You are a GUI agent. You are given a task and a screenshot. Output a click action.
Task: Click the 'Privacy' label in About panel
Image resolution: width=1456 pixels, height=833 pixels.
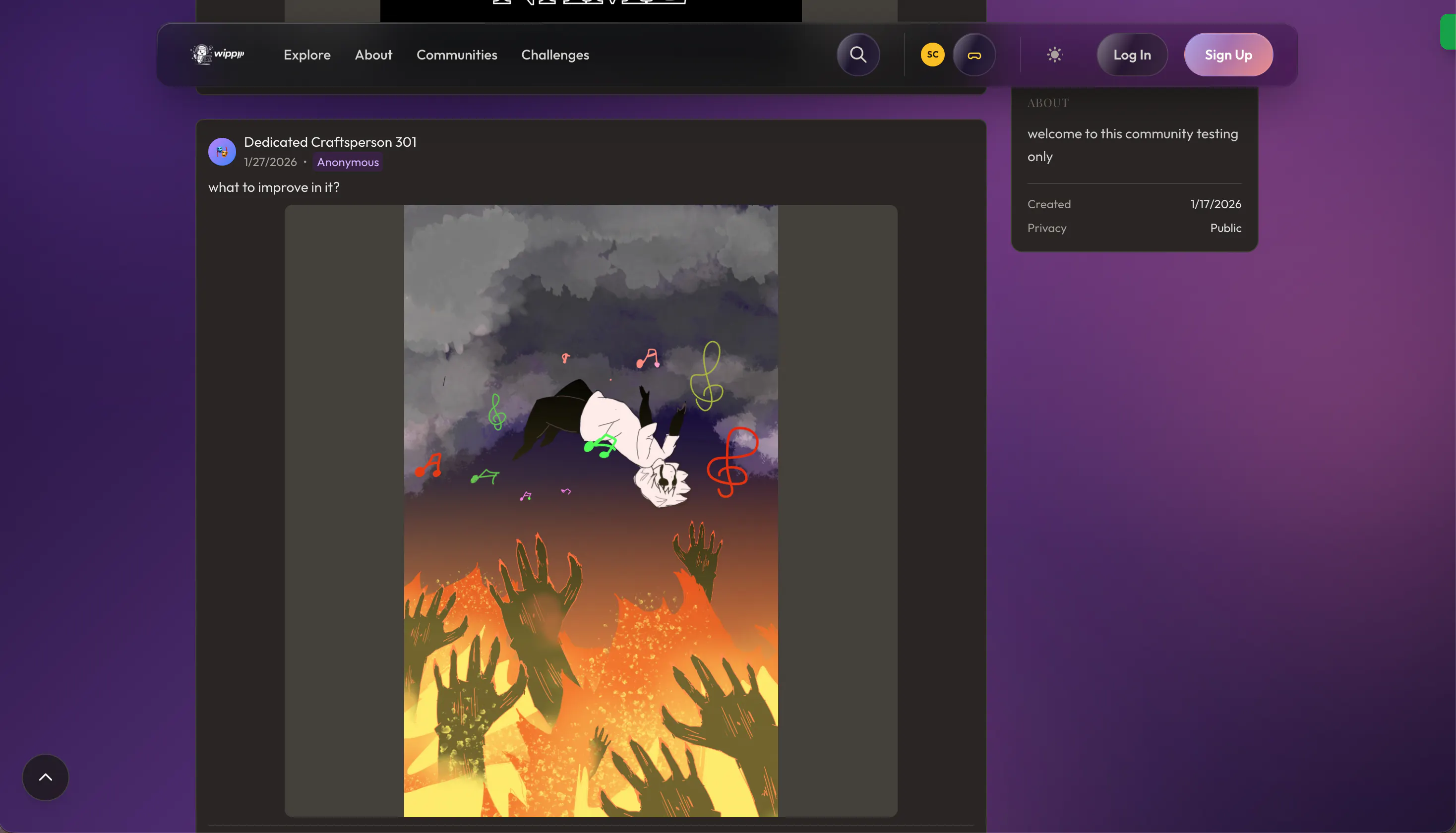click(x=1046, y=228)
